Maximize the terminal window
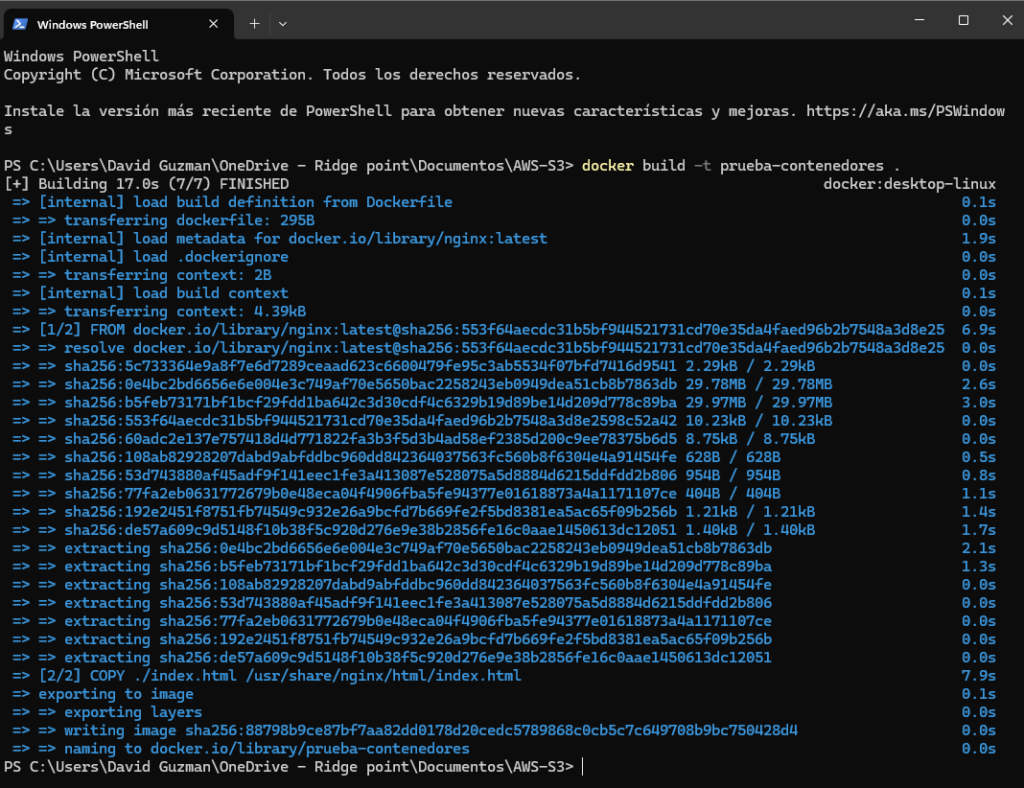Screen dimensions: 1024x788 tap(963, 20)
